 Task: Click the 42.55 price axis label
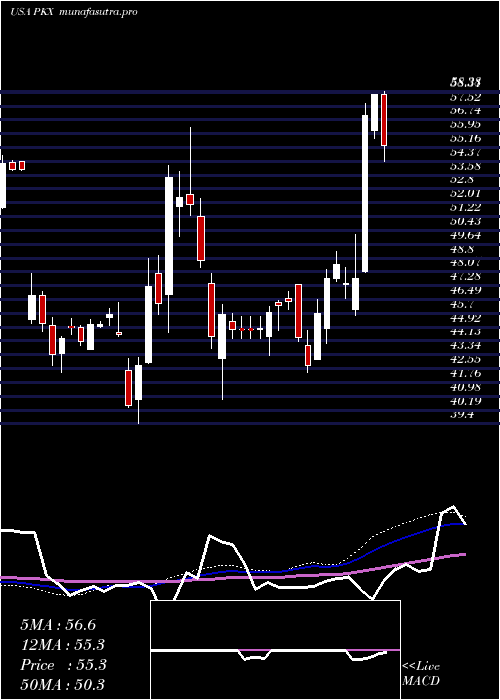[x=465, y=359]
